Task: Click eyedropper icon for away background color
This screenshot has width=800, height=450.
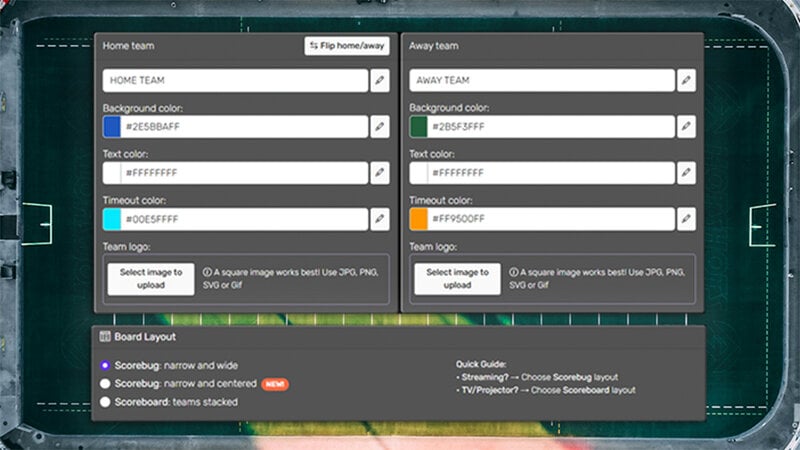Action: tap(686, 127)
